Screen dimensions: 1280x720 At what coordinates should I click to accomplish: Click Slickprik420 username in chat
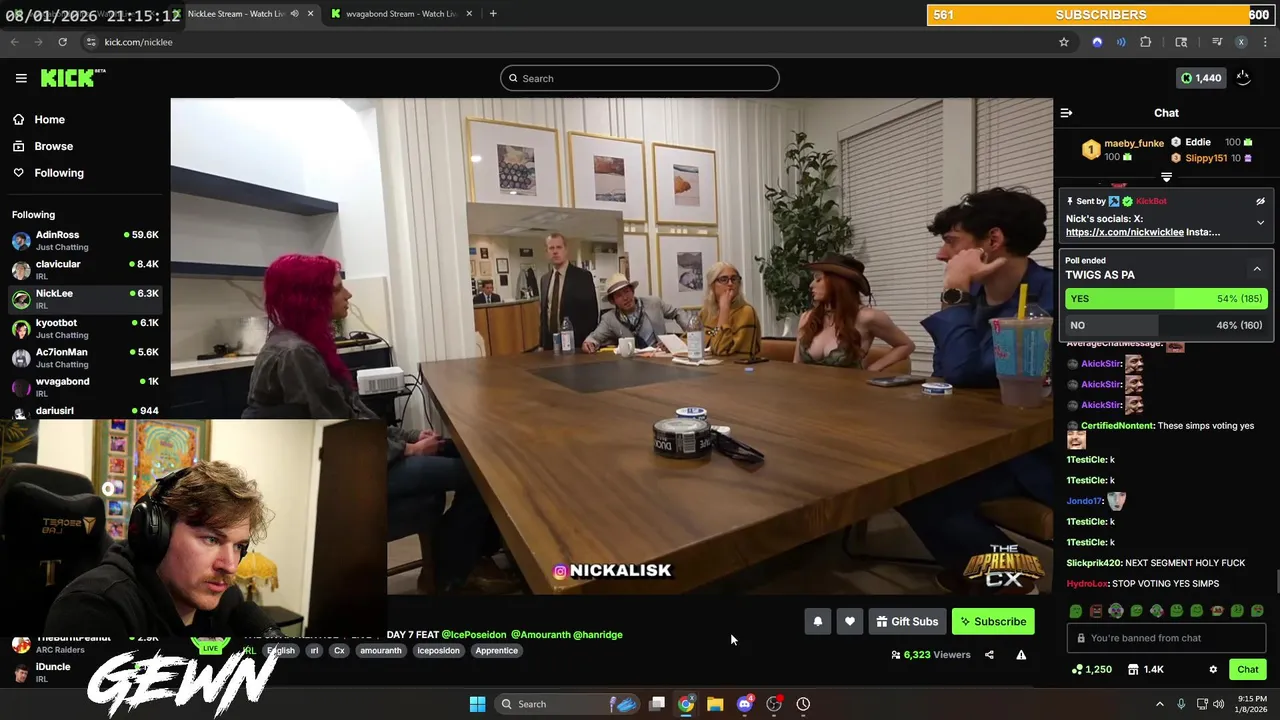coord(1094,563)
